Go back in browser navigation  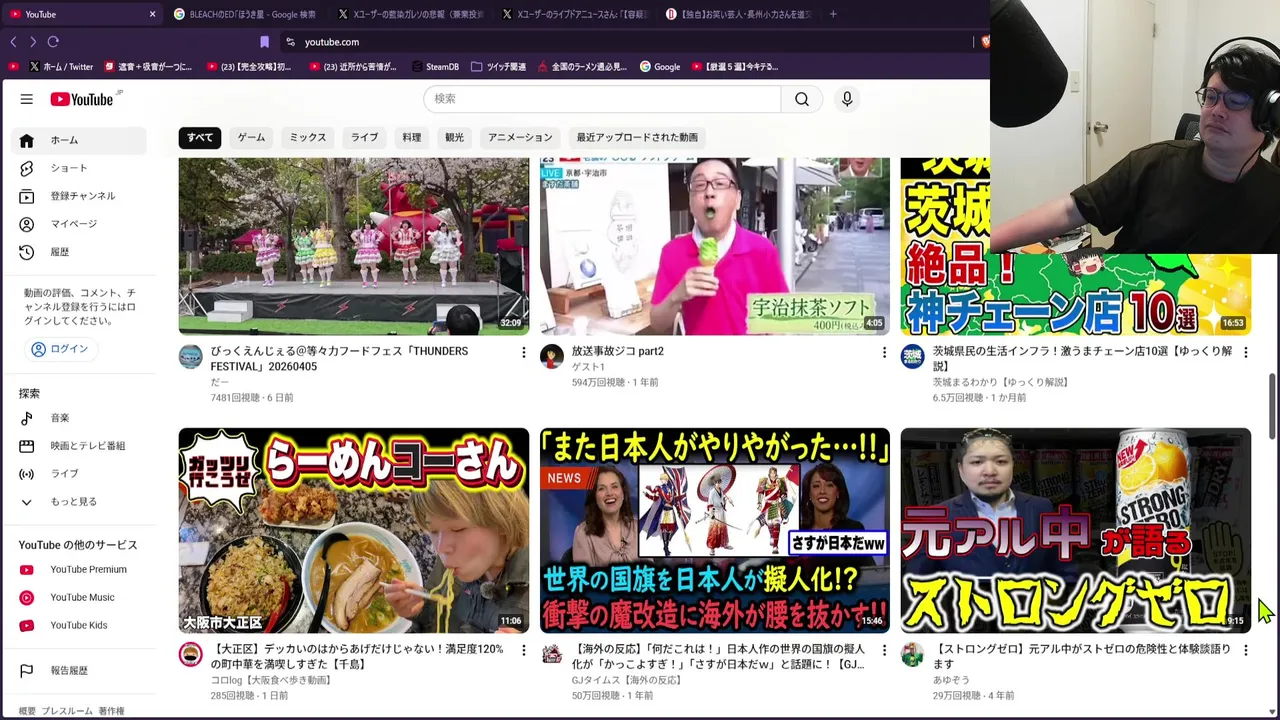coord(13,42)
